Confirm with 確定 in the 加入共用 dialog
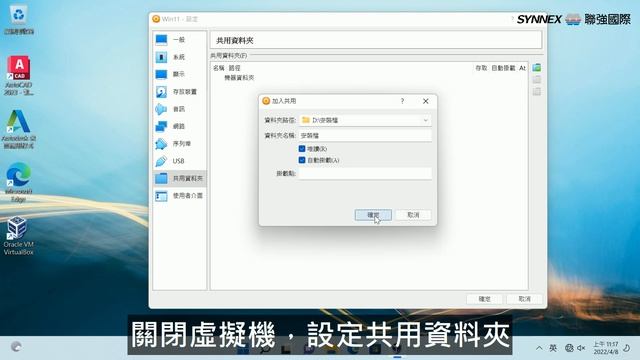 click(x=373, y=215)
